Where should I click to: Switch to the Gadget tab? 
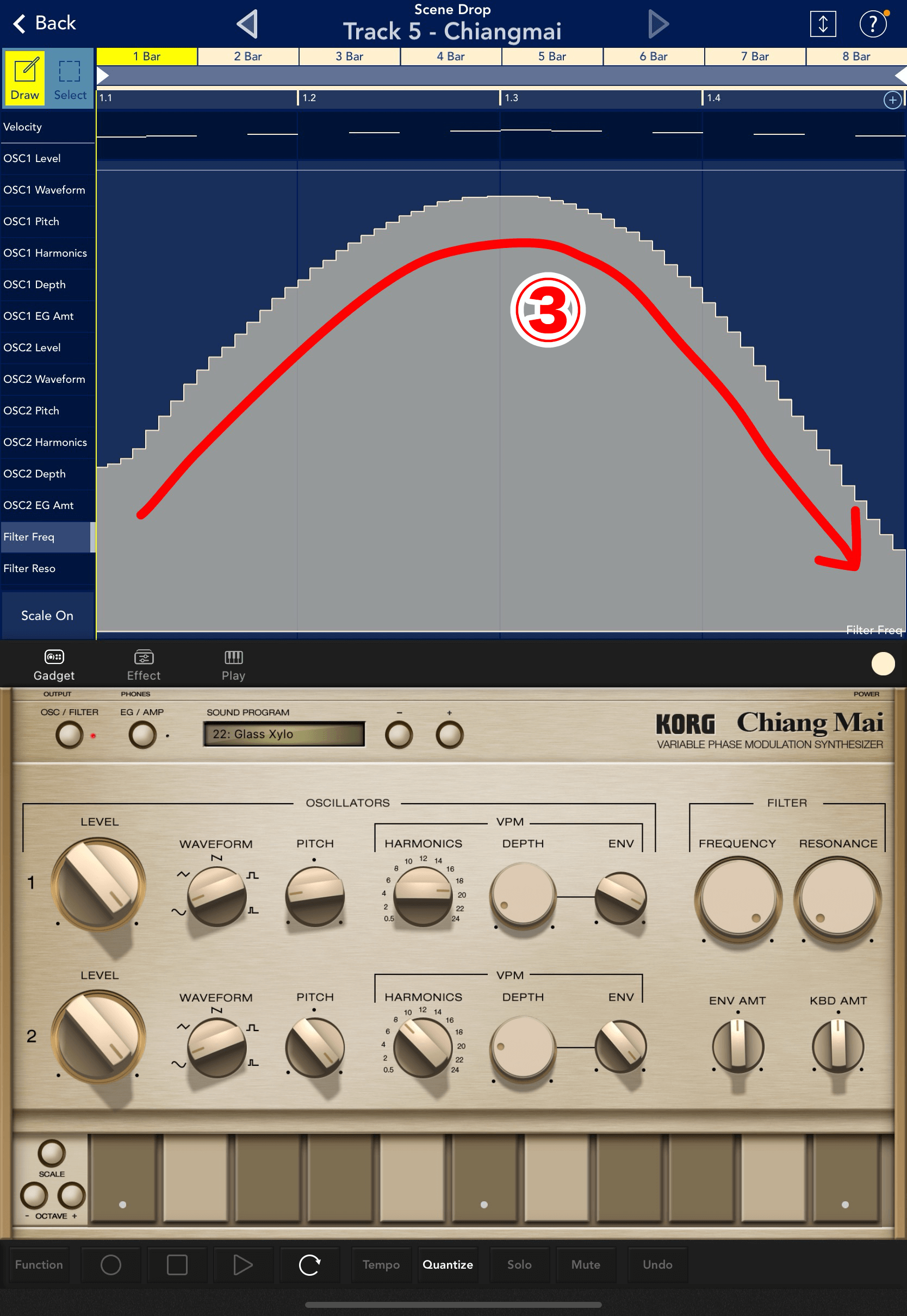click(54, 665)
